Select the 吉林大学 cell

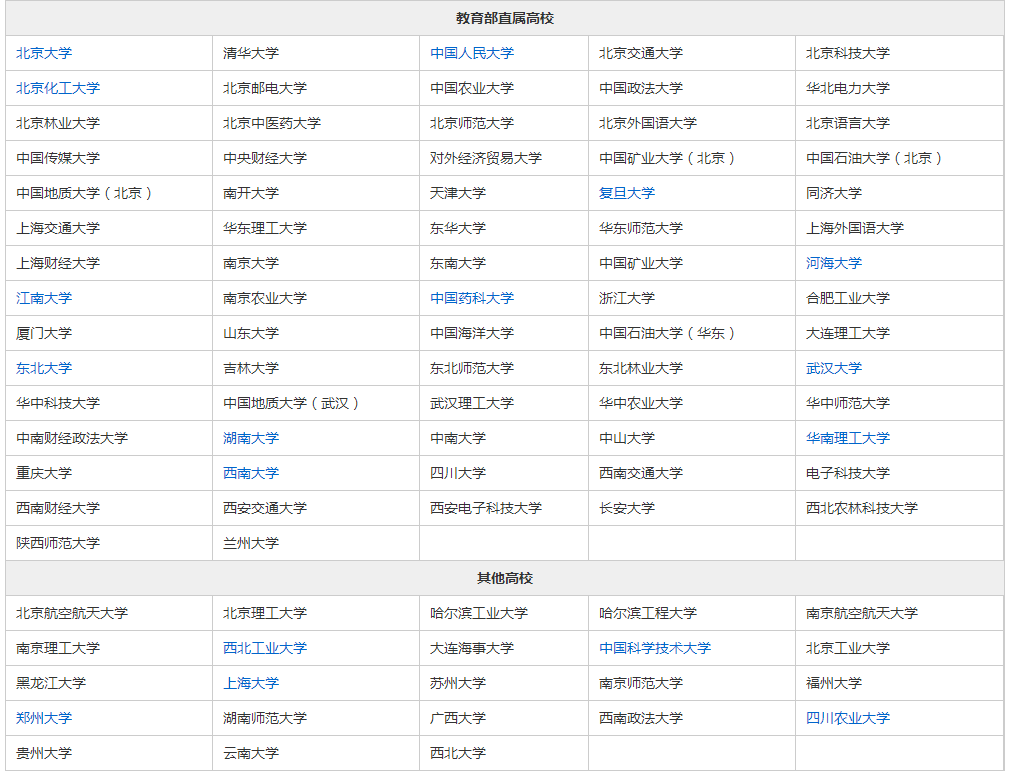(316, 368)
